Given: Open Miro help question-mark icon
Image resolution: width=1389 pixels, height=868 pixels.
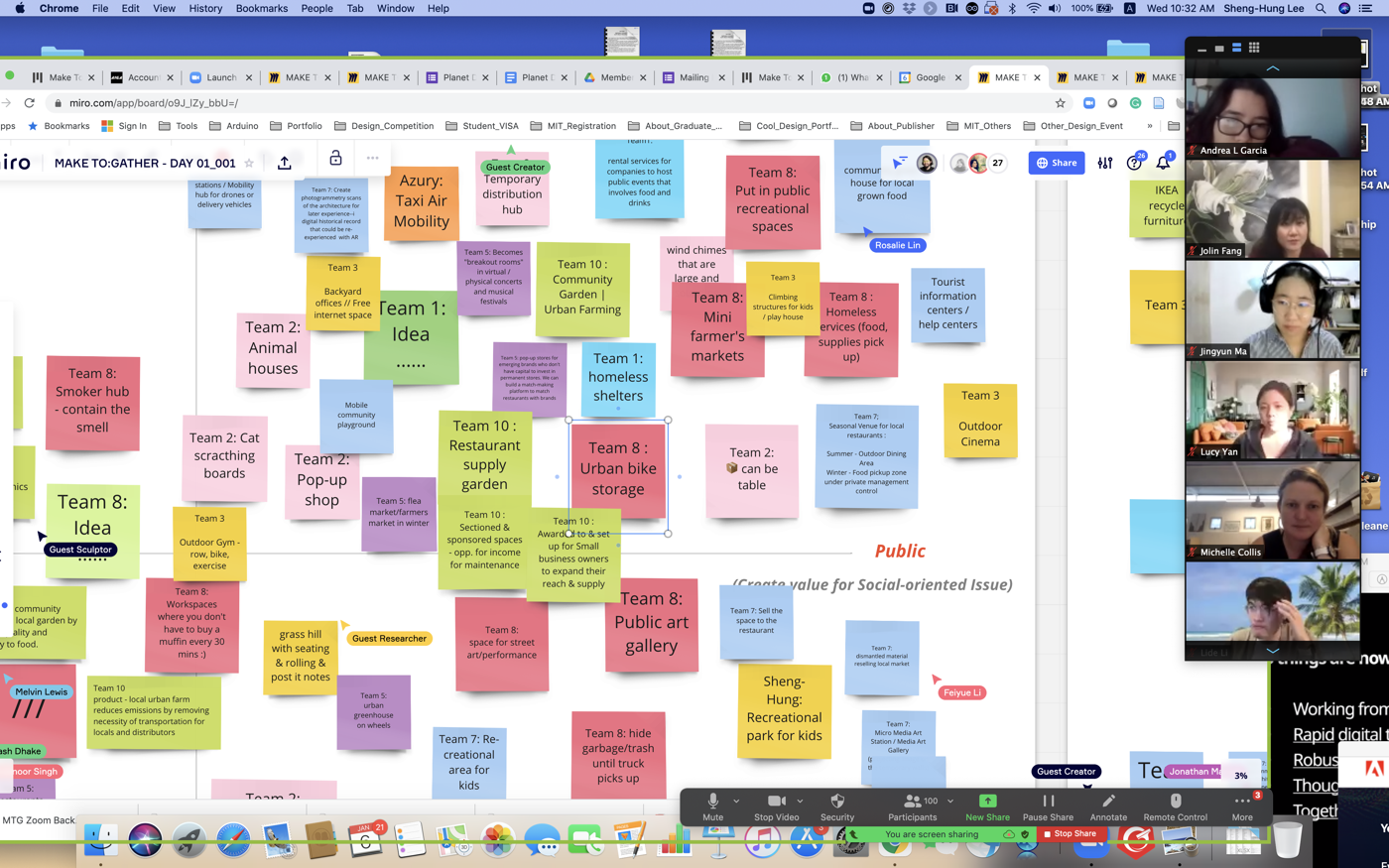Looking at the screenshot, I should 1134,164.
